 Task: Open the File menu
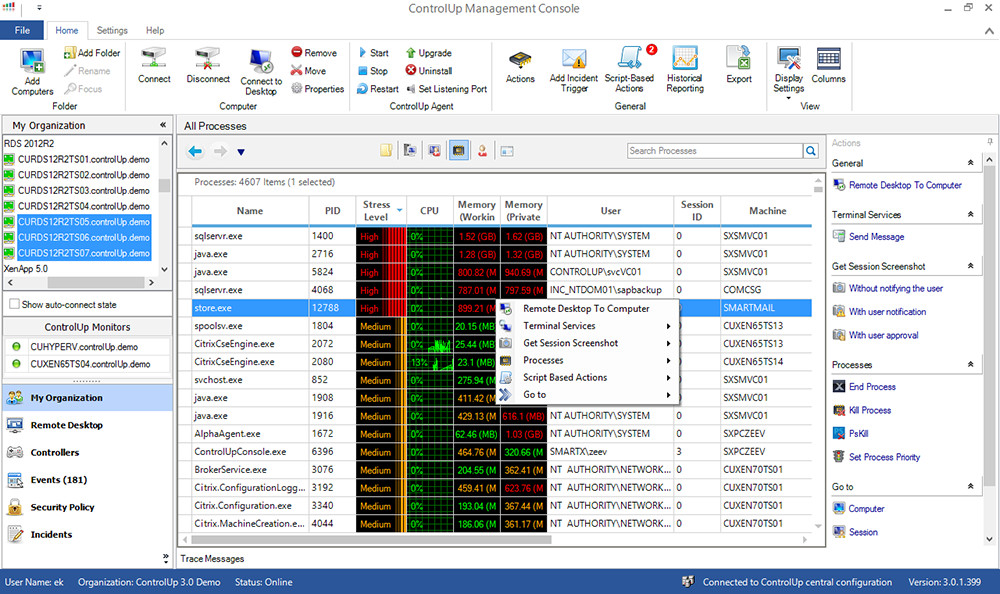click(22, 30)
